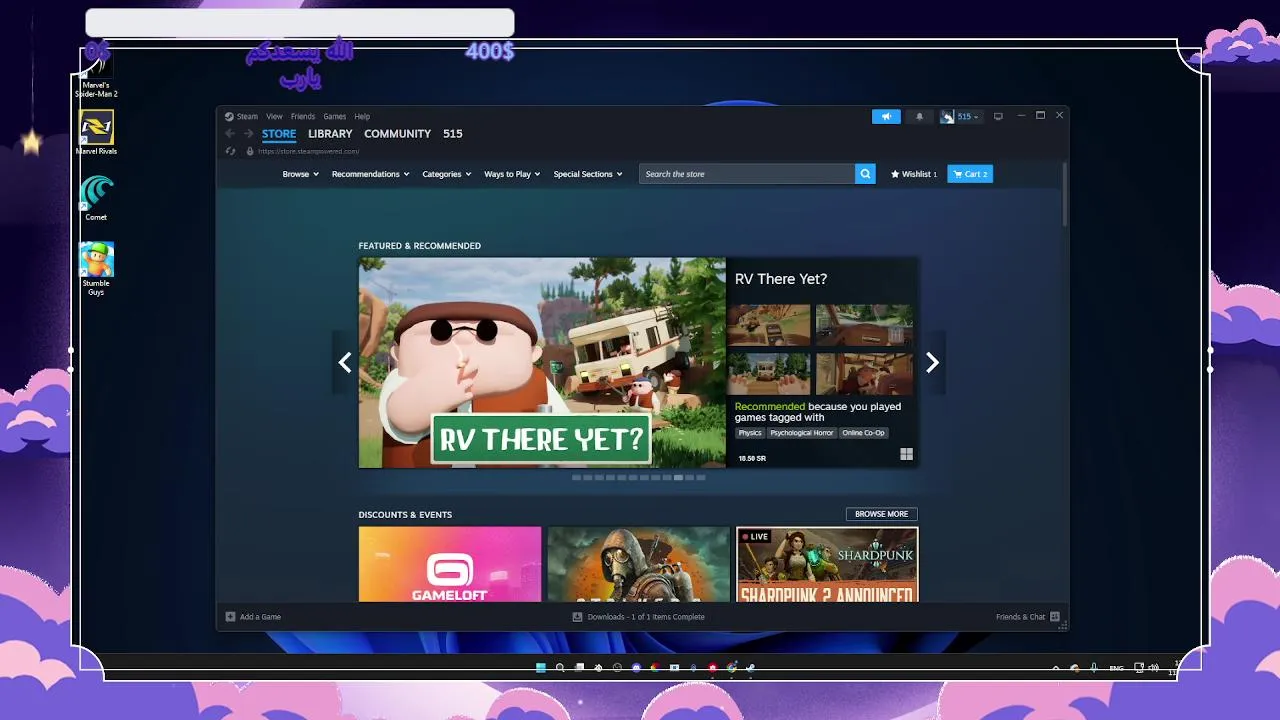Screen dimensions: 1280x720
Task: Go back with the back arrow
Action: 230,134
